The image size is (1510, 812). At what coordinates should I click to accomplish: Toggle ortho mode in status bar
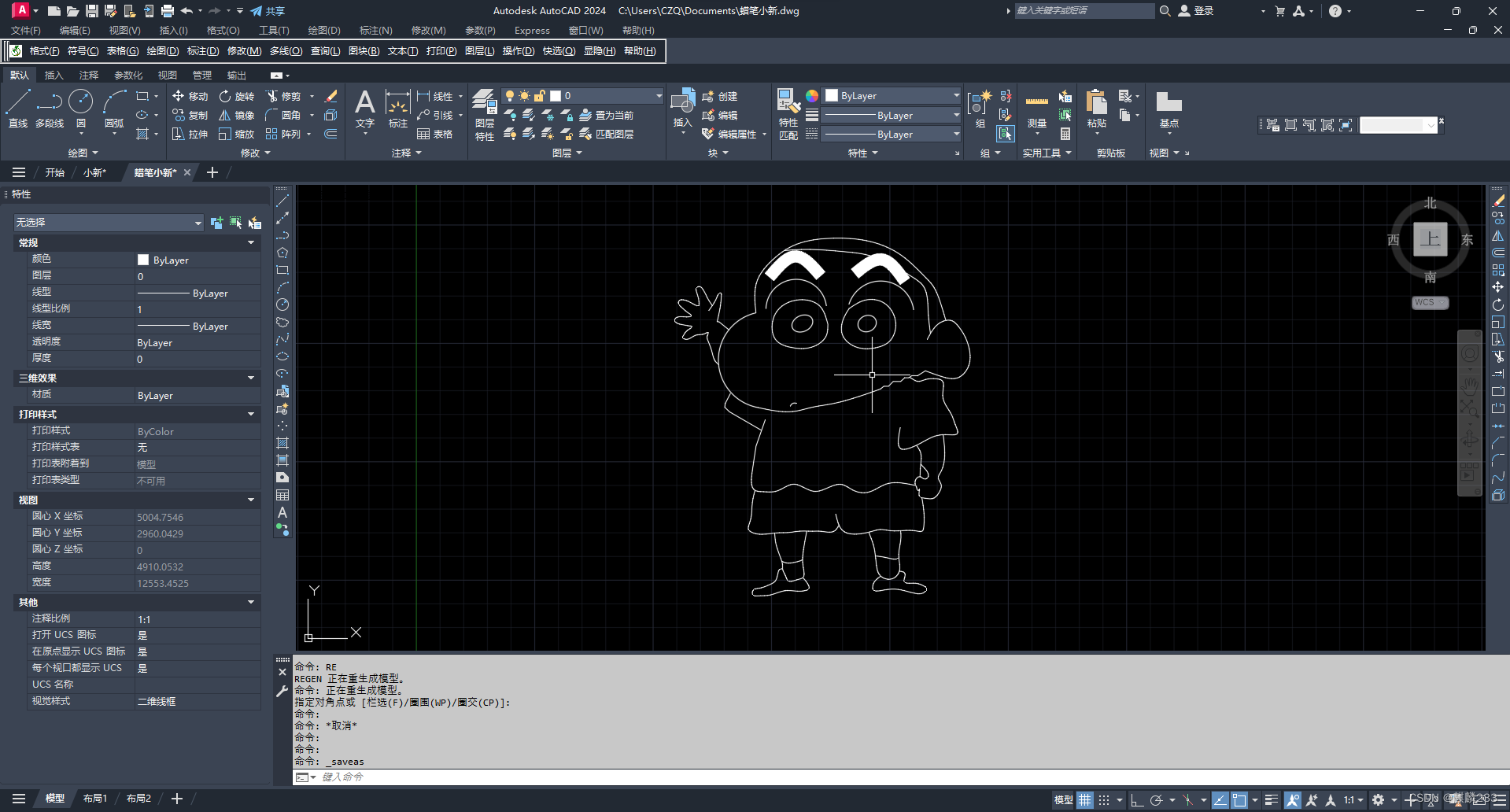[x=1136, y=799]
